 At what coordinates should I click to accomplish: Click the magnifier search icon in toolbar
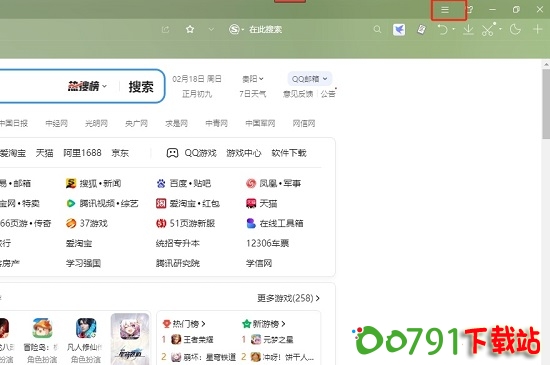tap(377, 29)
